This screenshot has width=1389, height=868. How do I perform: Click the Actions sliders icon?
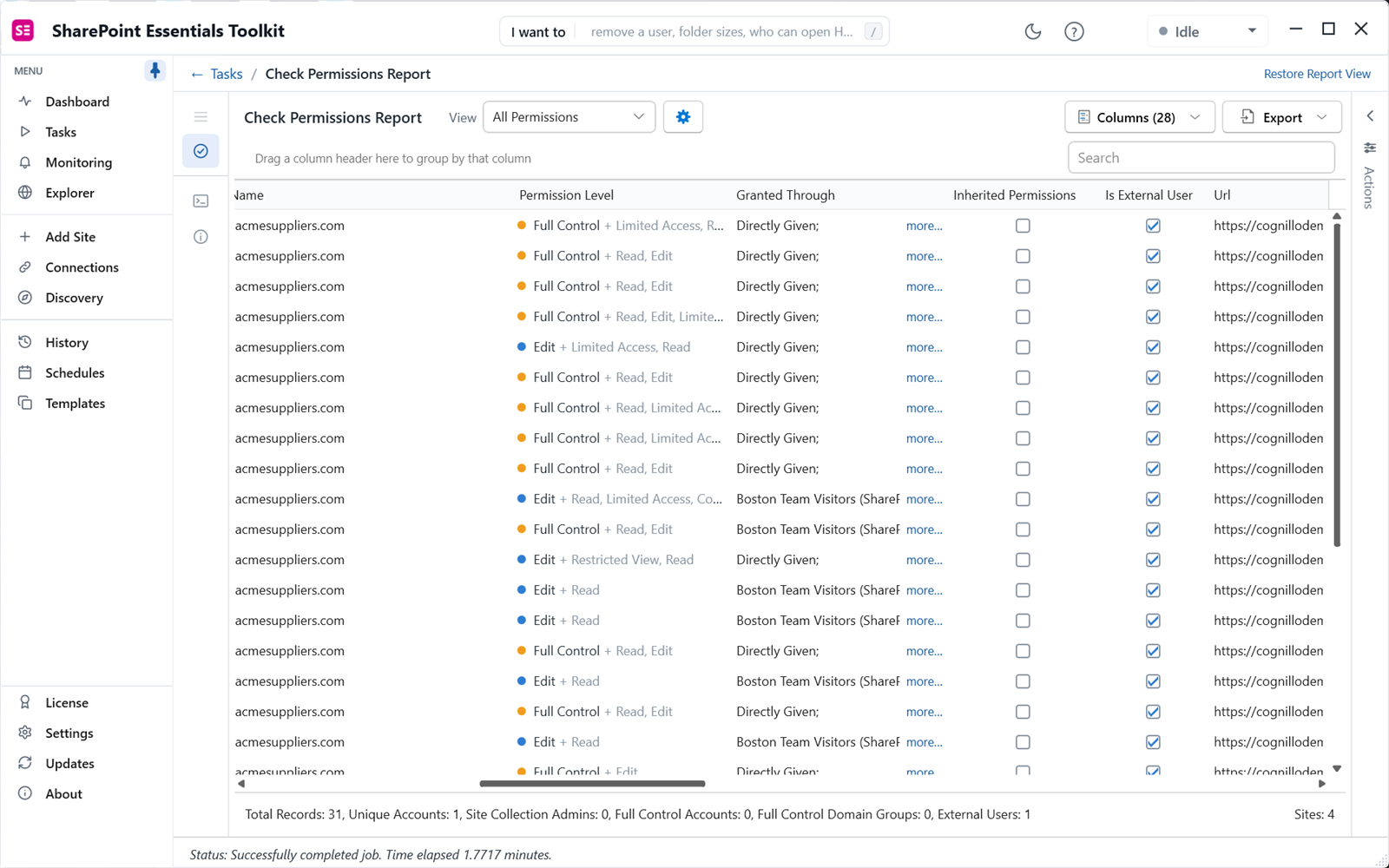1370,148
